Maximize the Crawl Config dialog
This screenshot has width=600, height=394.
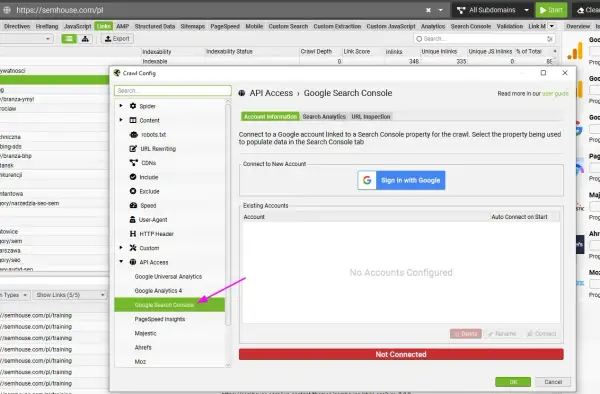tap(543, 73)
